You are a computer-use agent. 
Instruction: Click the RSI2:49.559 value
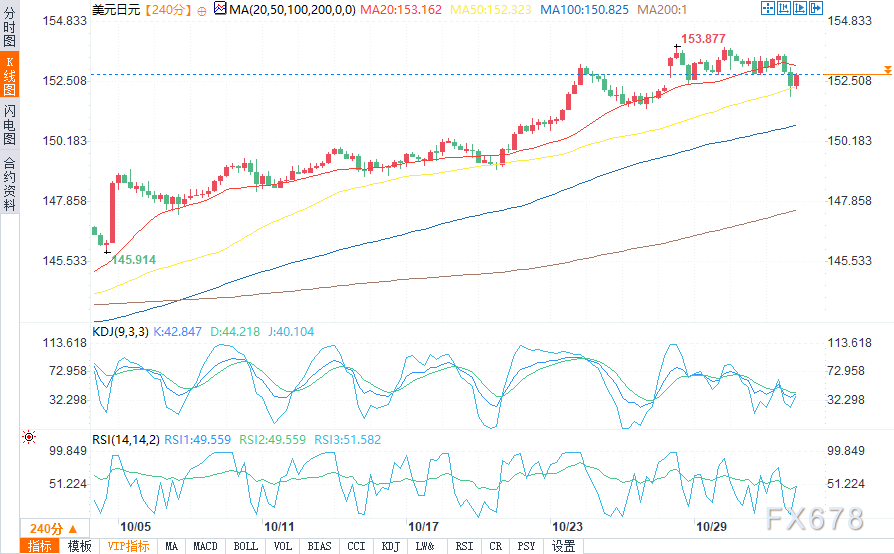[273, 440]
